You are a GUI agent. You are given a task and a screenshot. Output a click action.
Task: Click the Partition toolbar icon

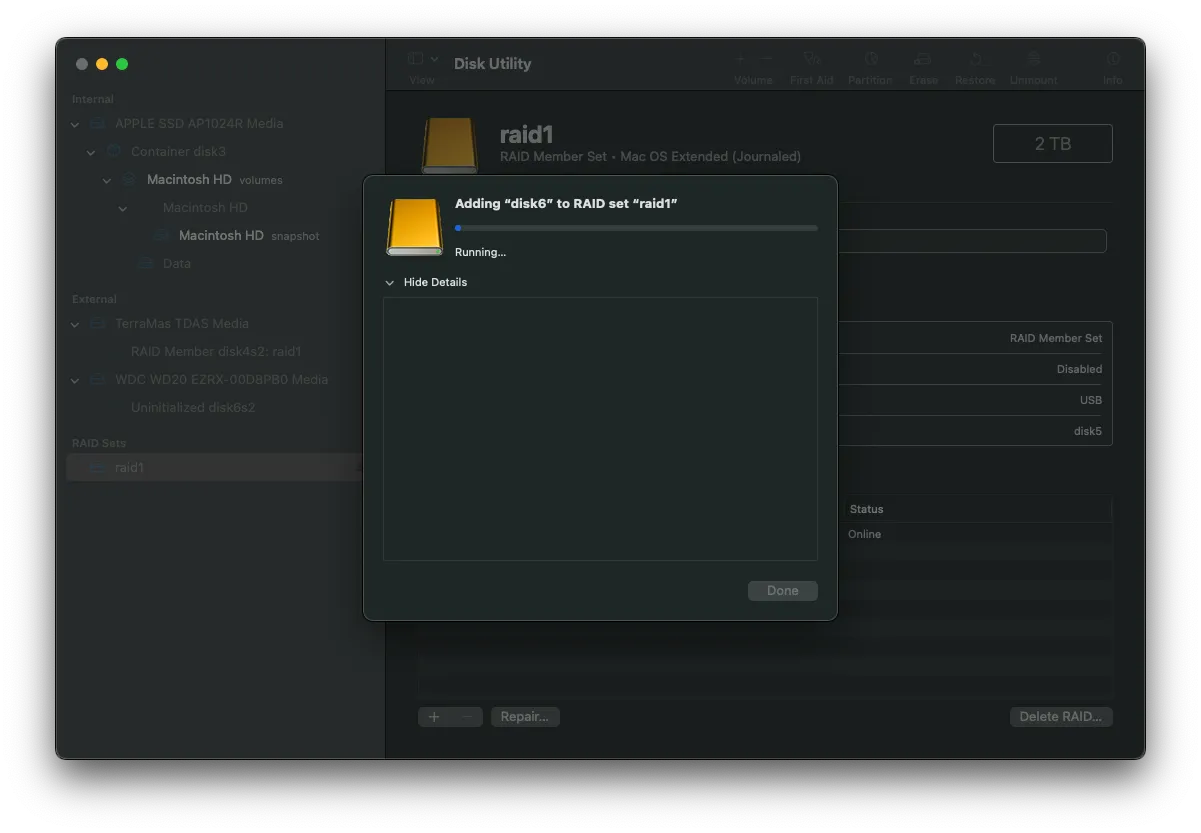tap(870, 60)
